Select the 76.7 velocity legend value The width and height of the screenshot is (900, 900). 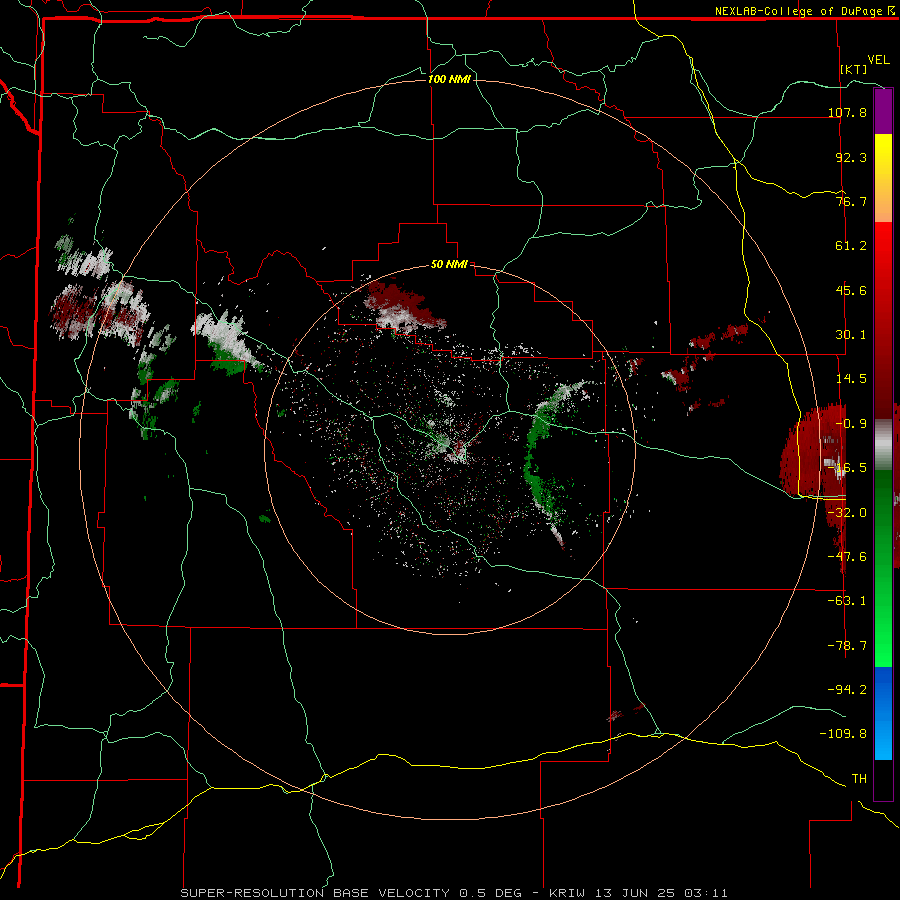[x=851, y=201]
